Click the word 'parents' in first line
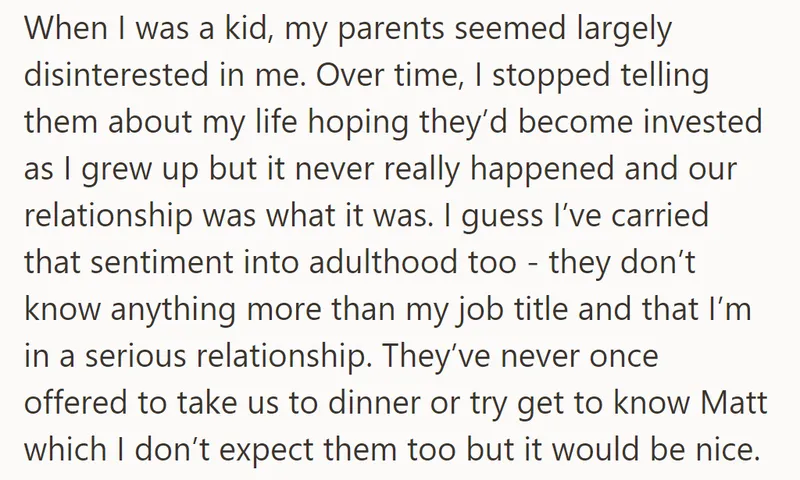 point(391,30)
